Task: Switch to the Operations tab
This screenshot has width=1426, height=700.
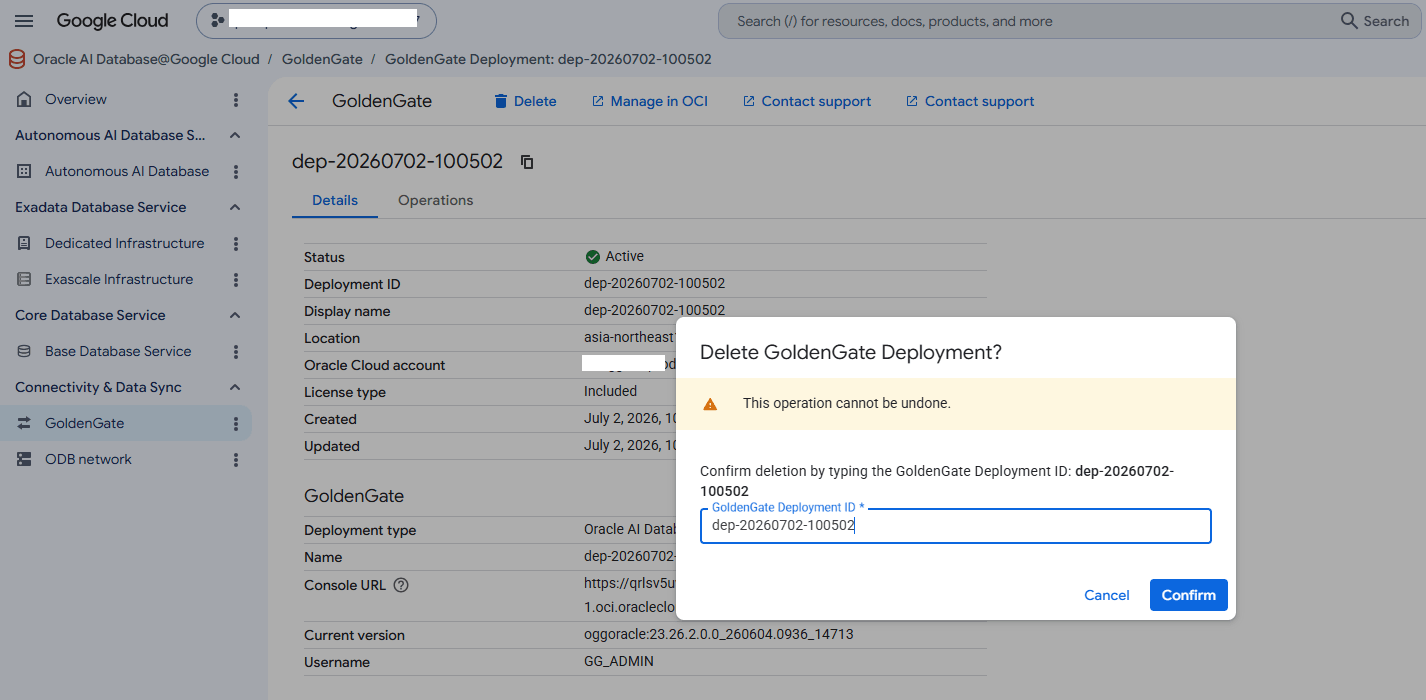Action: coord(435,200)
